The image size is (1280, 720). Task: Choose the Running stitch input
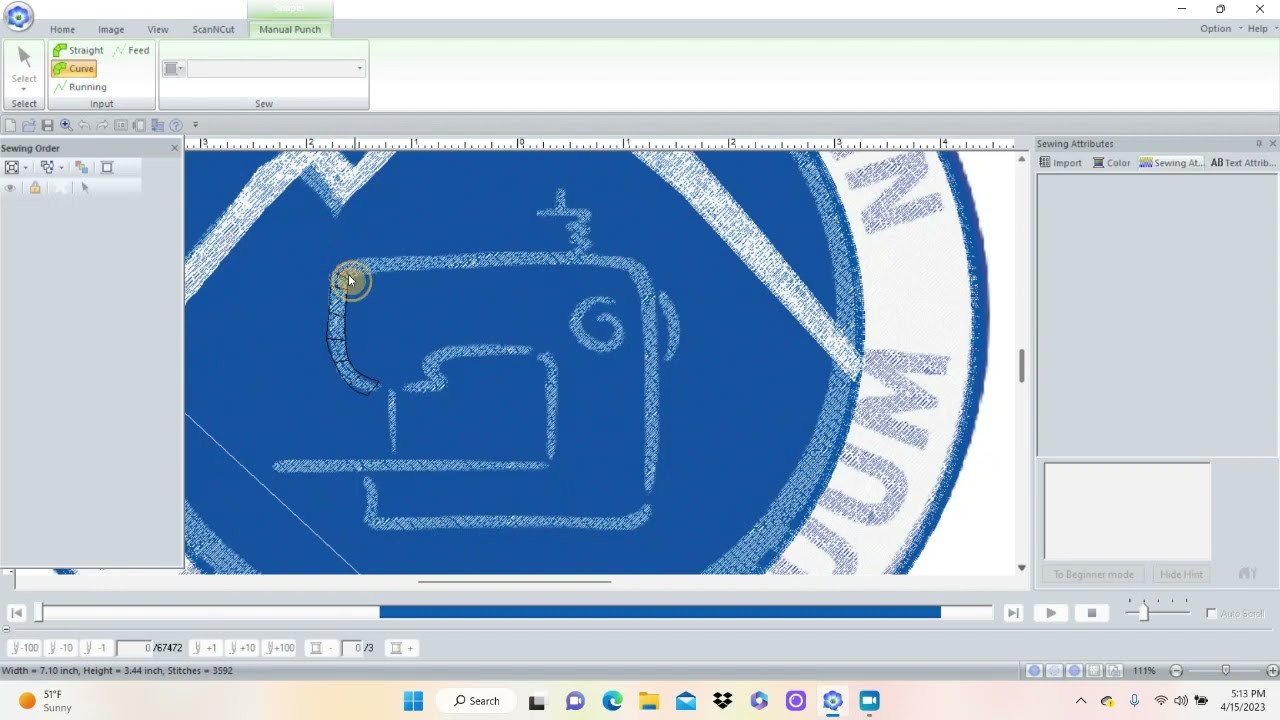(x=80, y=87)
